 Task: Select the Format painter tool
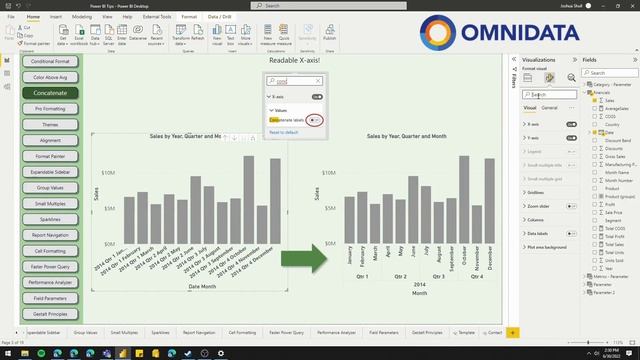pyautogui.click(x=34, y=43)
